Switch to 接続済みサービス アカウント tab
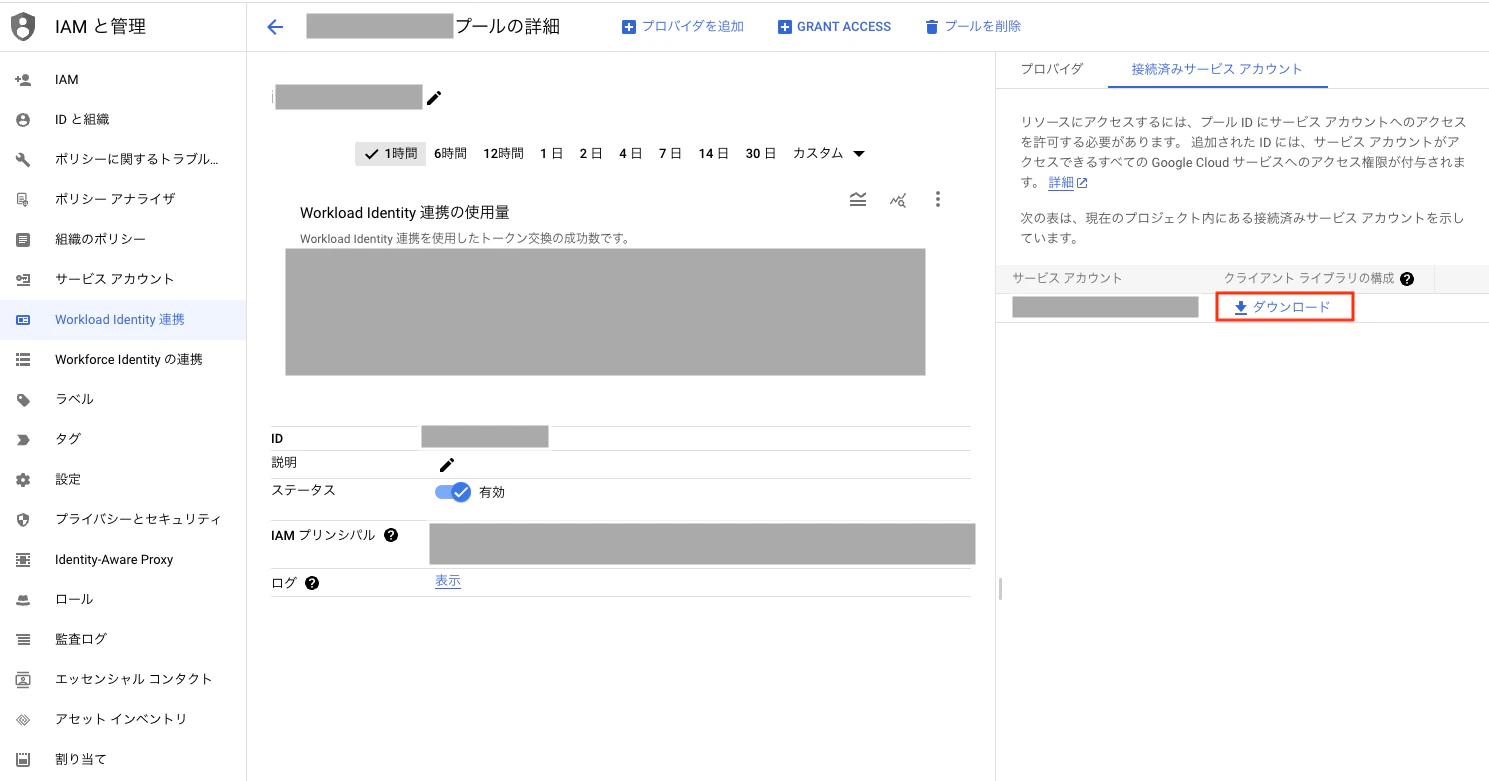The height and width of the screenshot is (781, 1489). (x=1217, y=69)
